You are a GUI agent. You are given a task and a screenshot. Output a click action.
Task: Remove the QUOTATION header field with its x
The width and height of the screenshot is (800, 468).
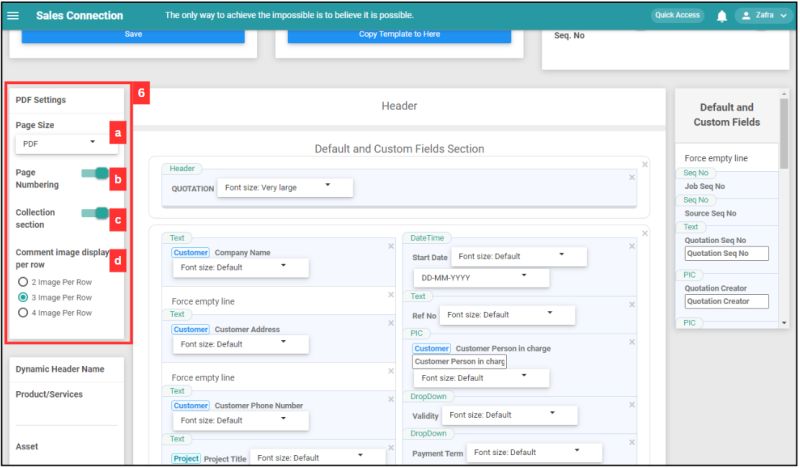click(x=632, y=177)
